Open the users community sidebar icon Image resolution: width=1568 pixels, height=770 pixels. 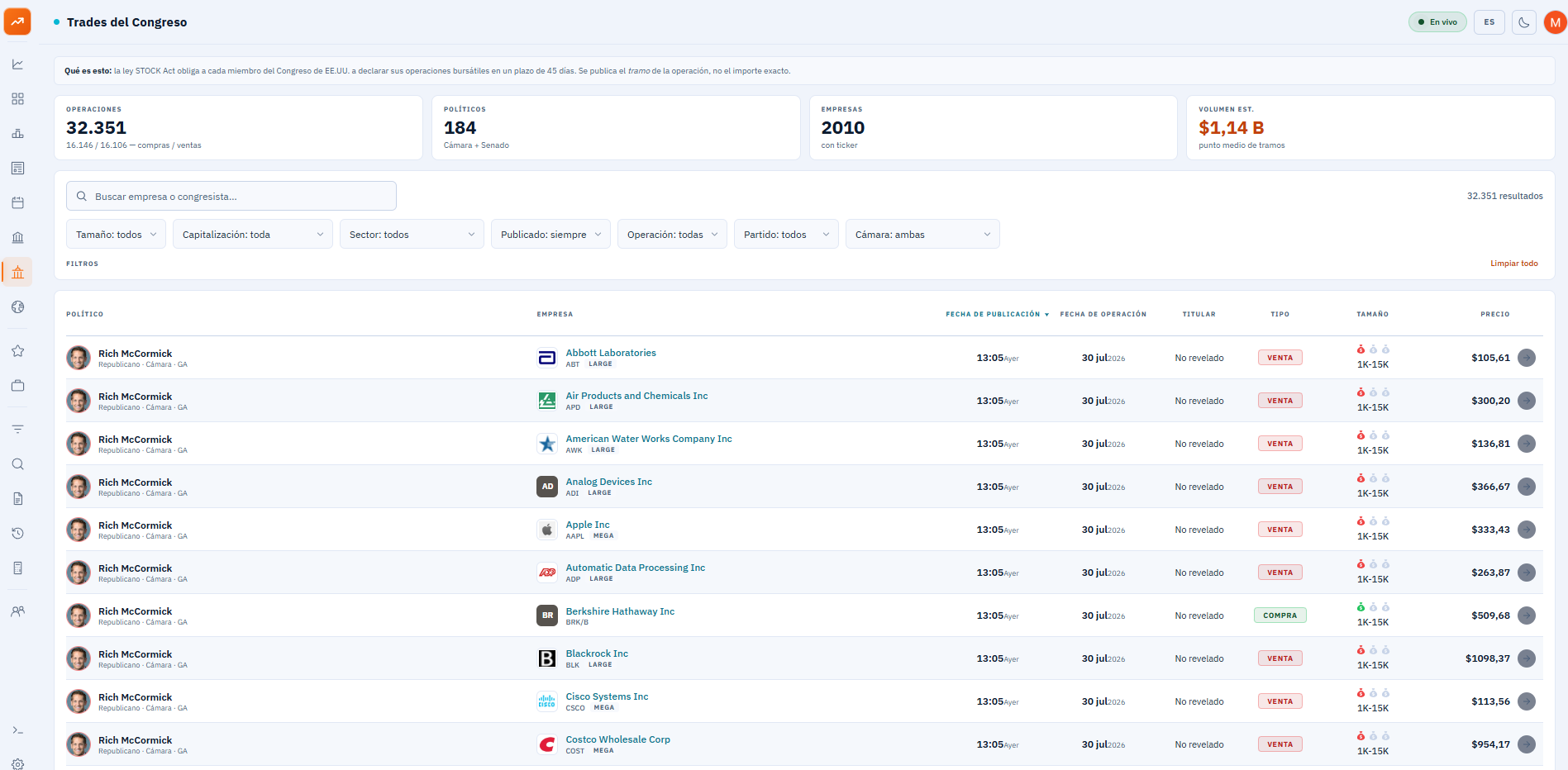(17, 612)
